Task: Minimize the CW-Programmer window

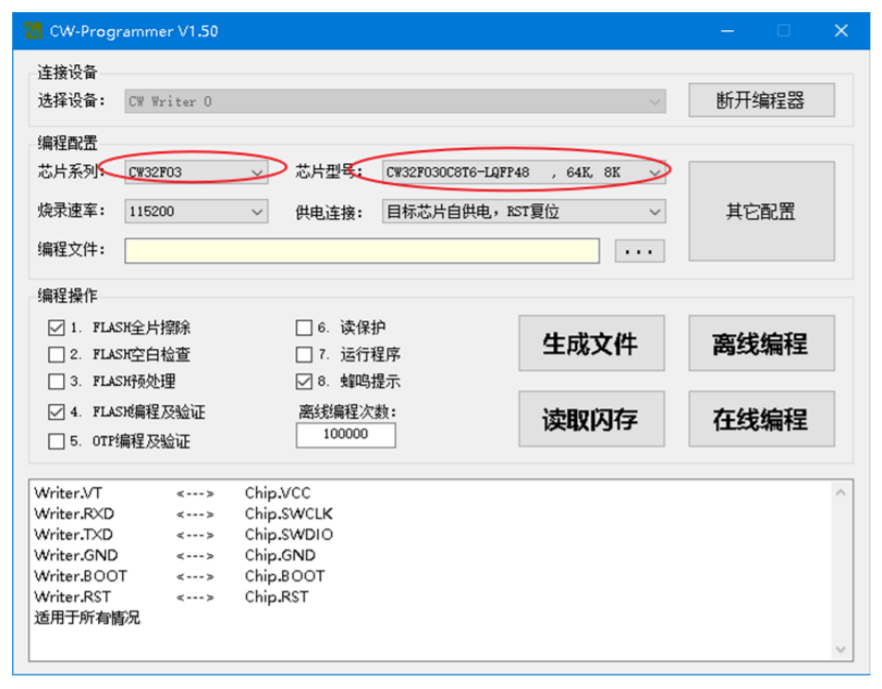Action: (727, 31)
